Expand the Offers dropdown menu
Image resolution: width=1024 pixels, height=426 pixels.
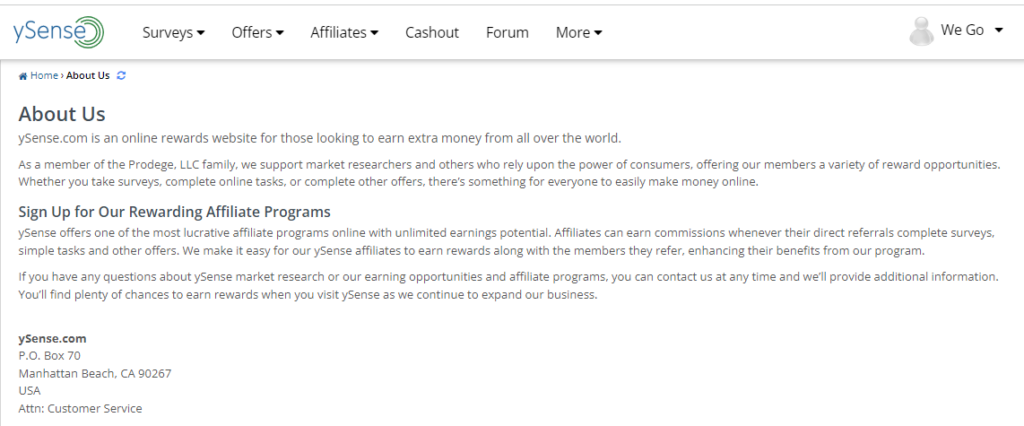pyautogui.click(x=257, y=32)
